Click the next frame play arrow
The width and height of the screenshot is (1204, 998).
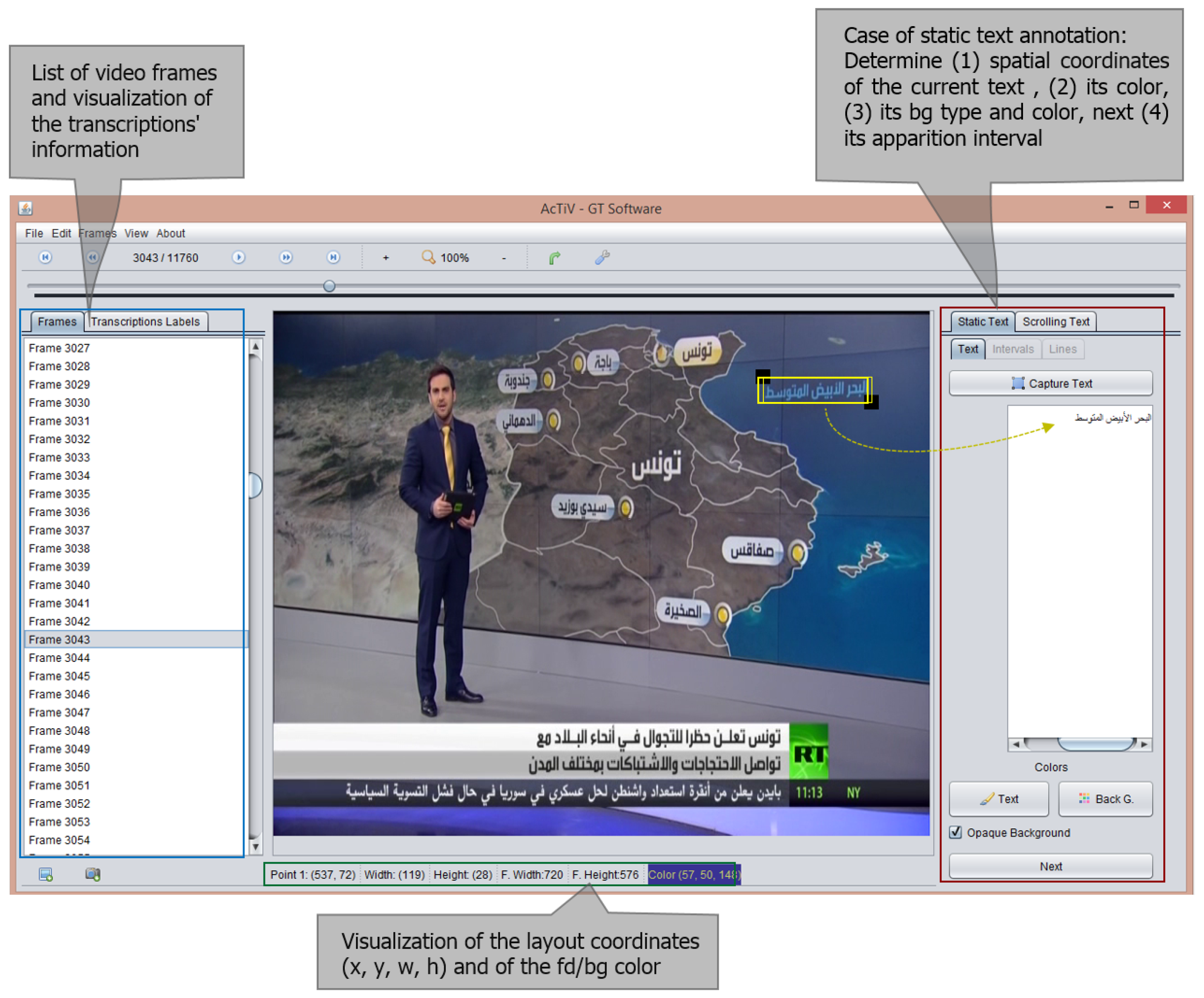[x=239, y=257]
